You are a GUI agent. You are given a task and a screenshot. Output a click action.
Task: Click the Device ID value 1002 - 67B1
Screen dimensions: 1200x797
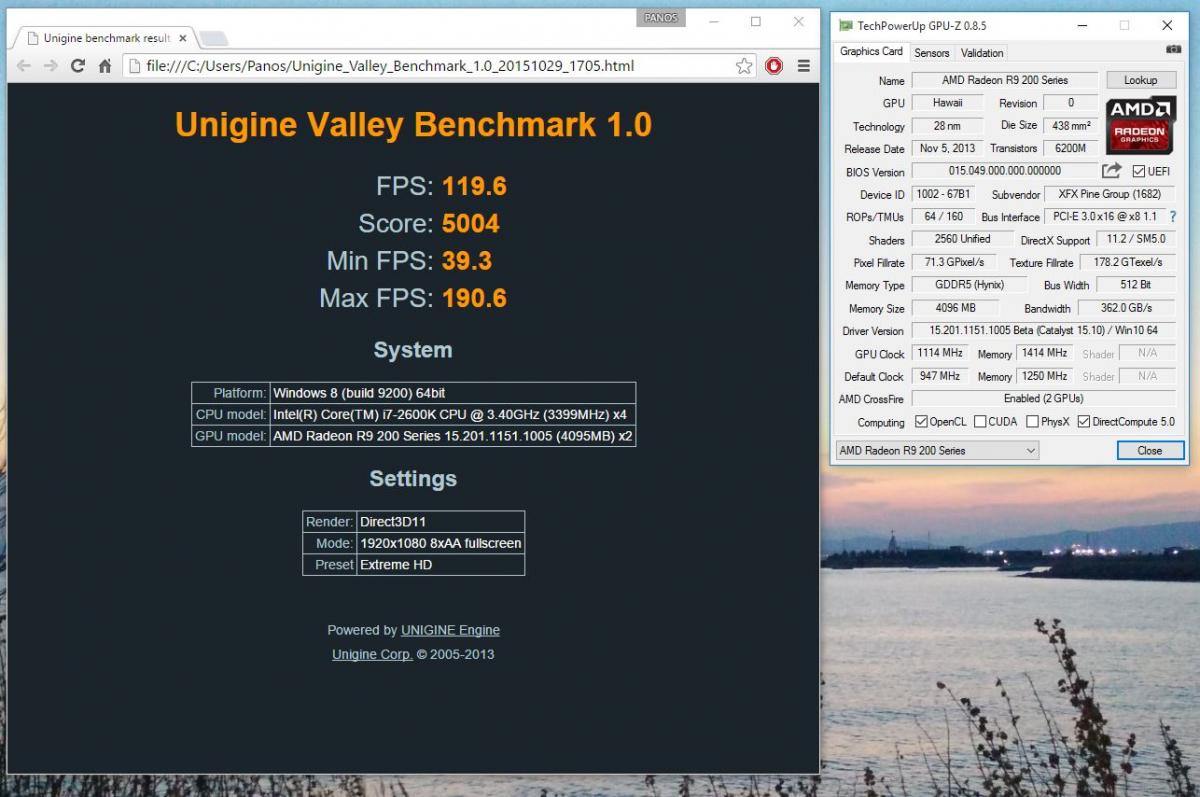tap(944, 194)
